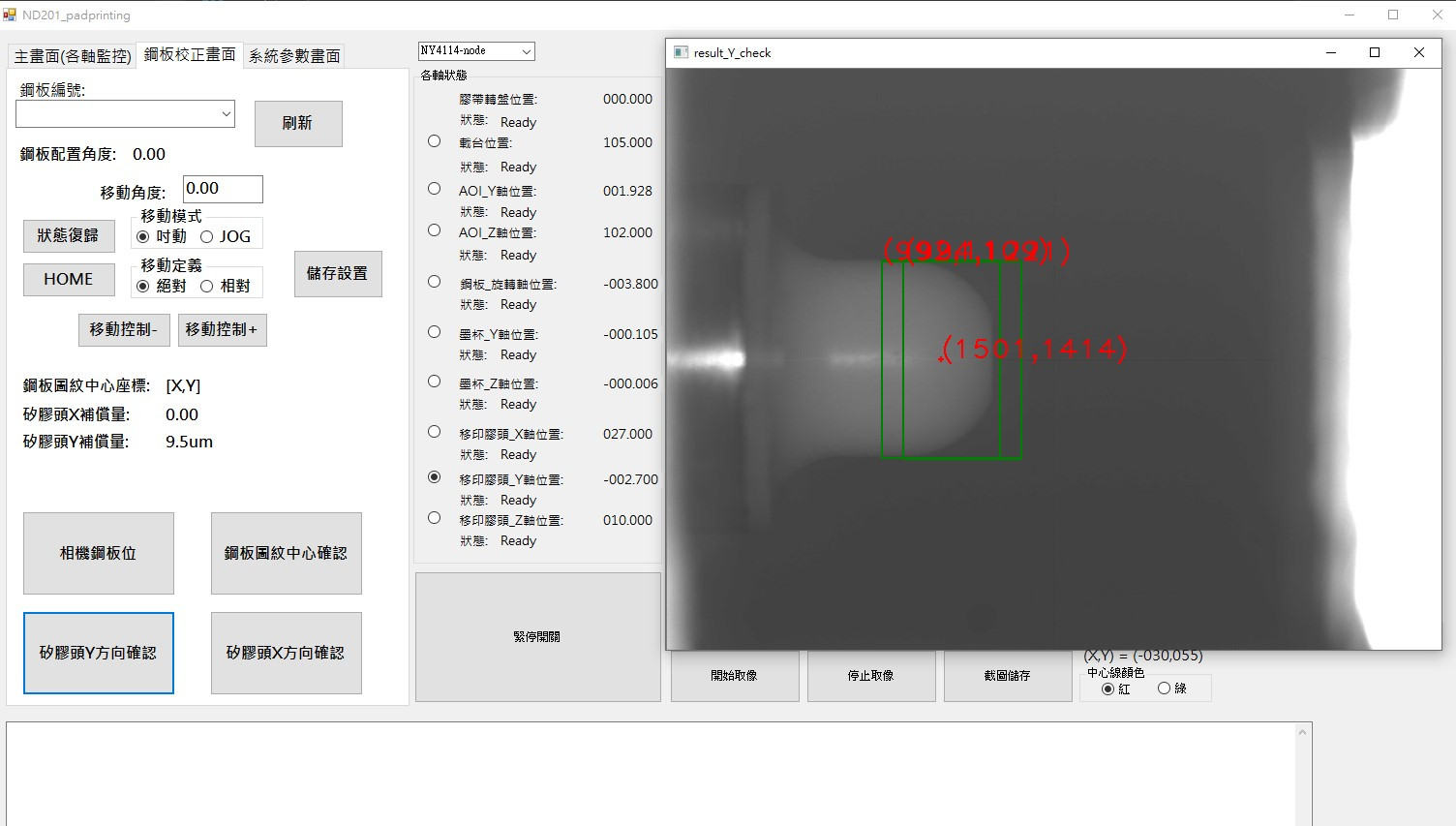The width and height of the screenshot is (1456, 826).
Task: Switch to 主畫面(各軸監控) tab
Action: [73, 56]
